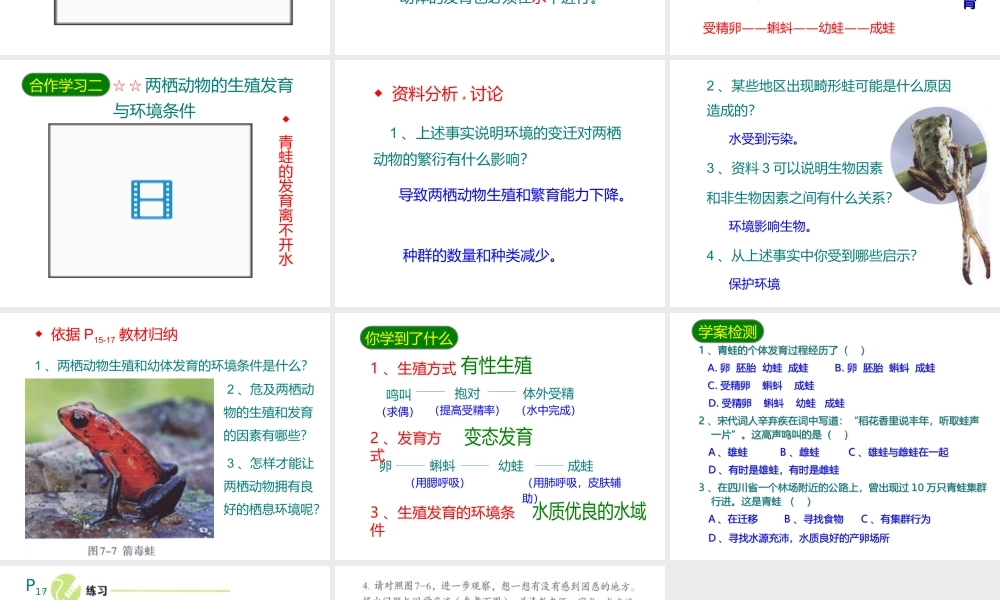Click question 3 怎样才能让两栖动物拥有良好的栖息环境
Screen dimensions: 1000x600
click(272, 486)
